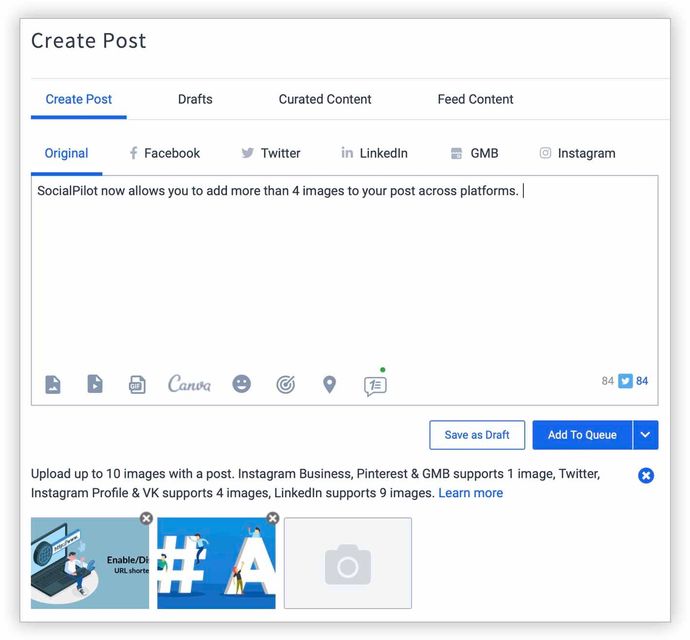This screenshot has width=690, height=640.
Task: Remove the first uploaded image thumbnail
Action: point(146,518)
